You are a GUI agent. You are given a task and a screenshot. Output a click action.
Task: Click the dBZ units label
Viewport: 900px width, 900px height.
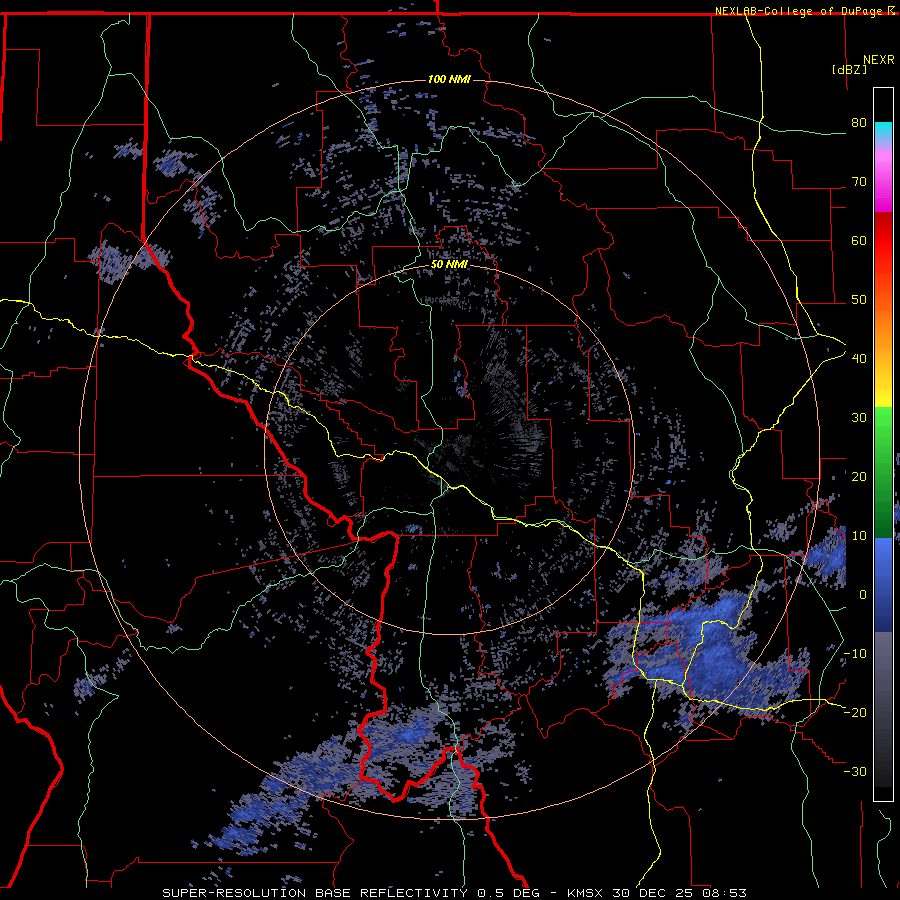pos(849,69)
